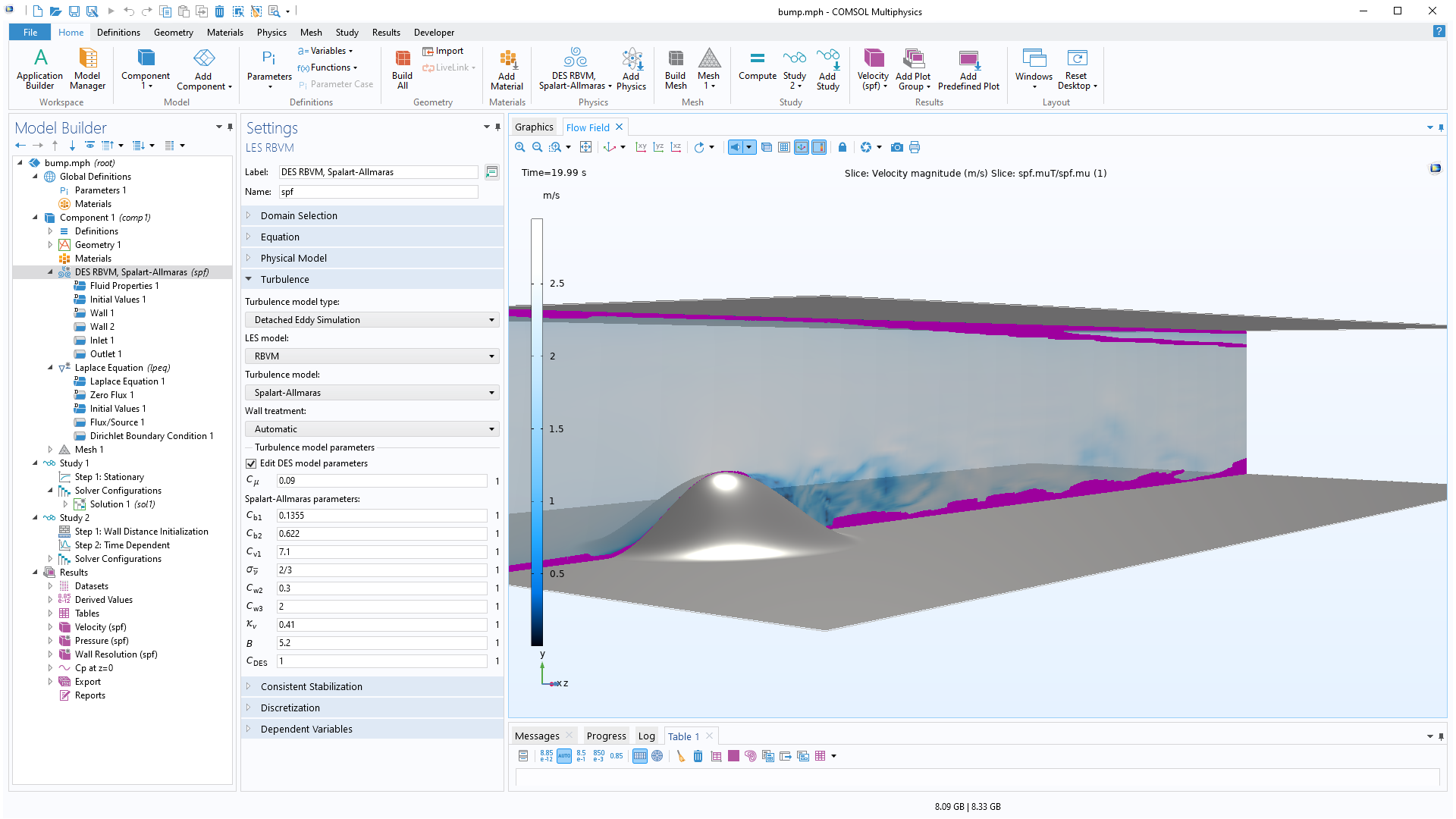
Task: Click the delete table icon
Action: pyautogui.click(x=698, y=756)
